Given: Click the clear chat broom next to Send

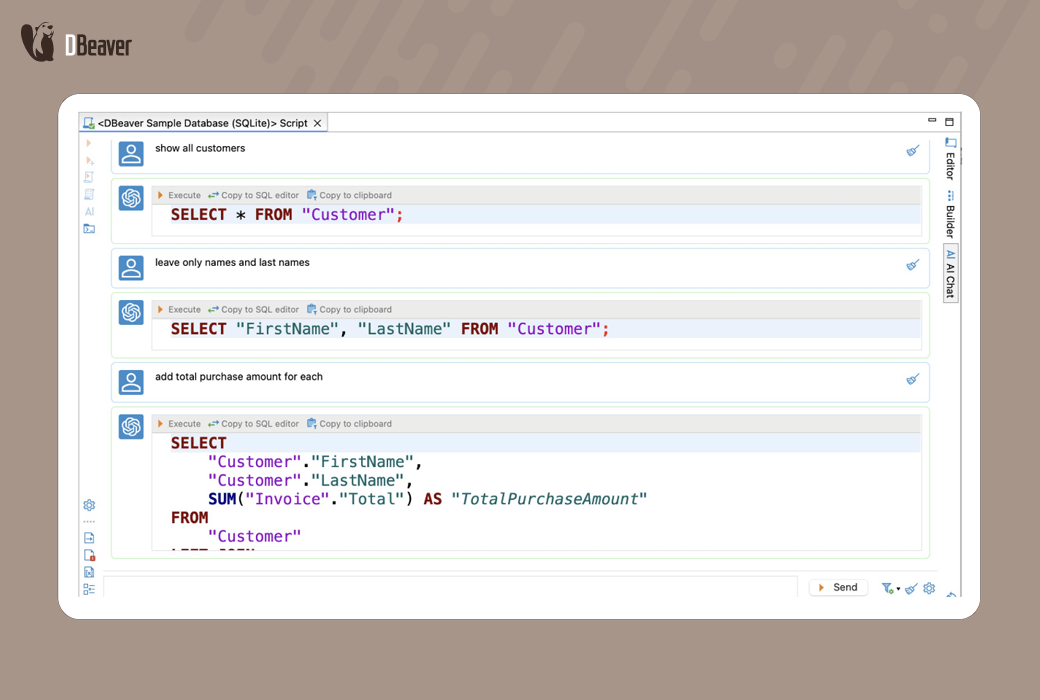Looking at the screenshot, I should [x=911, y=588].
